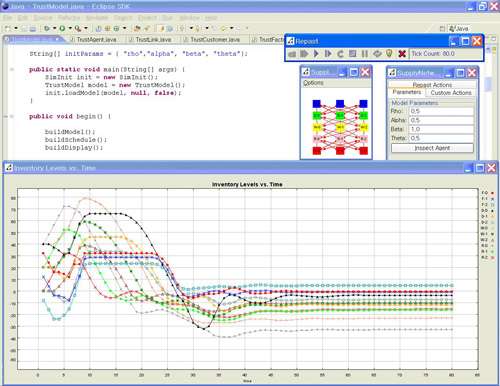Start the simulation with Repast play button
This screenshot has width=500, height=386.
pos(316,54)
